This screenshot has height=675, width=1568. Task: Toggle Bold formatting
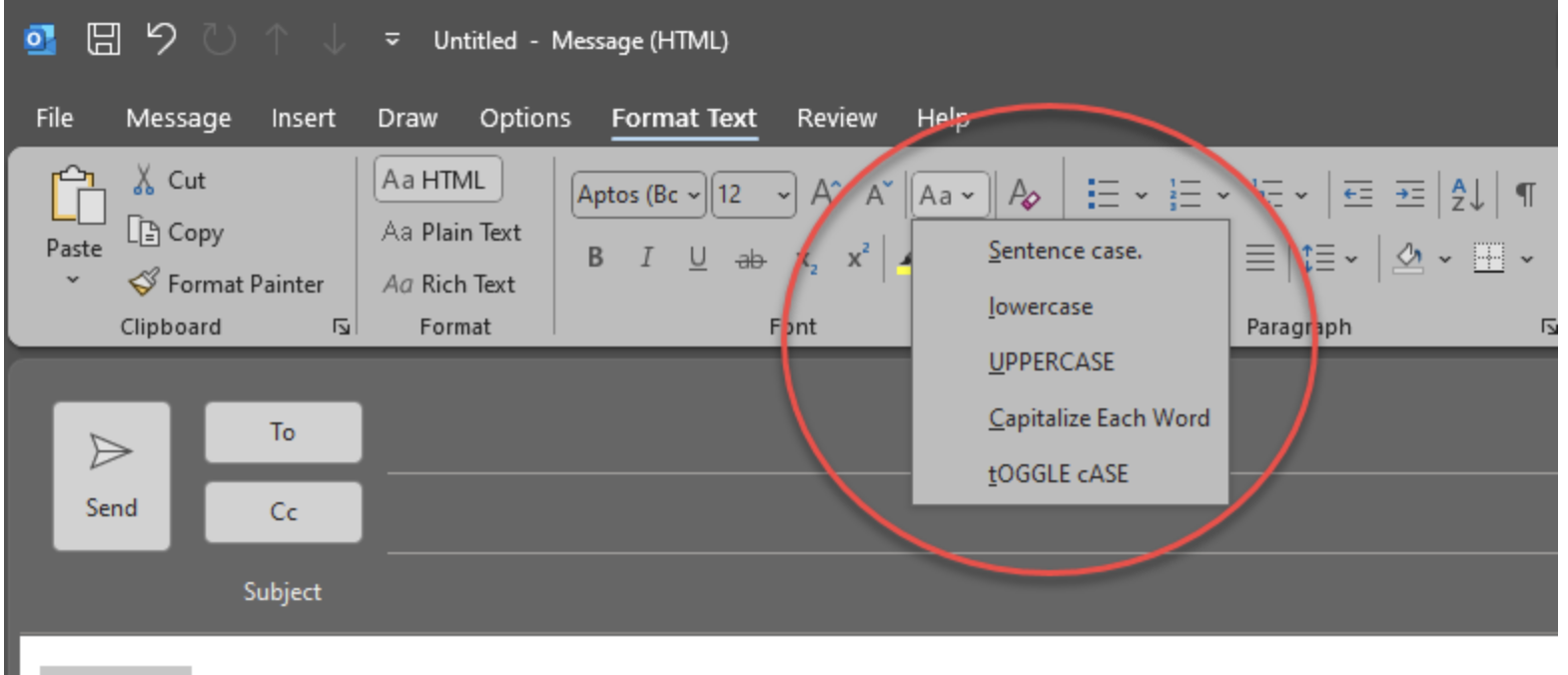(x=595, y=258)
